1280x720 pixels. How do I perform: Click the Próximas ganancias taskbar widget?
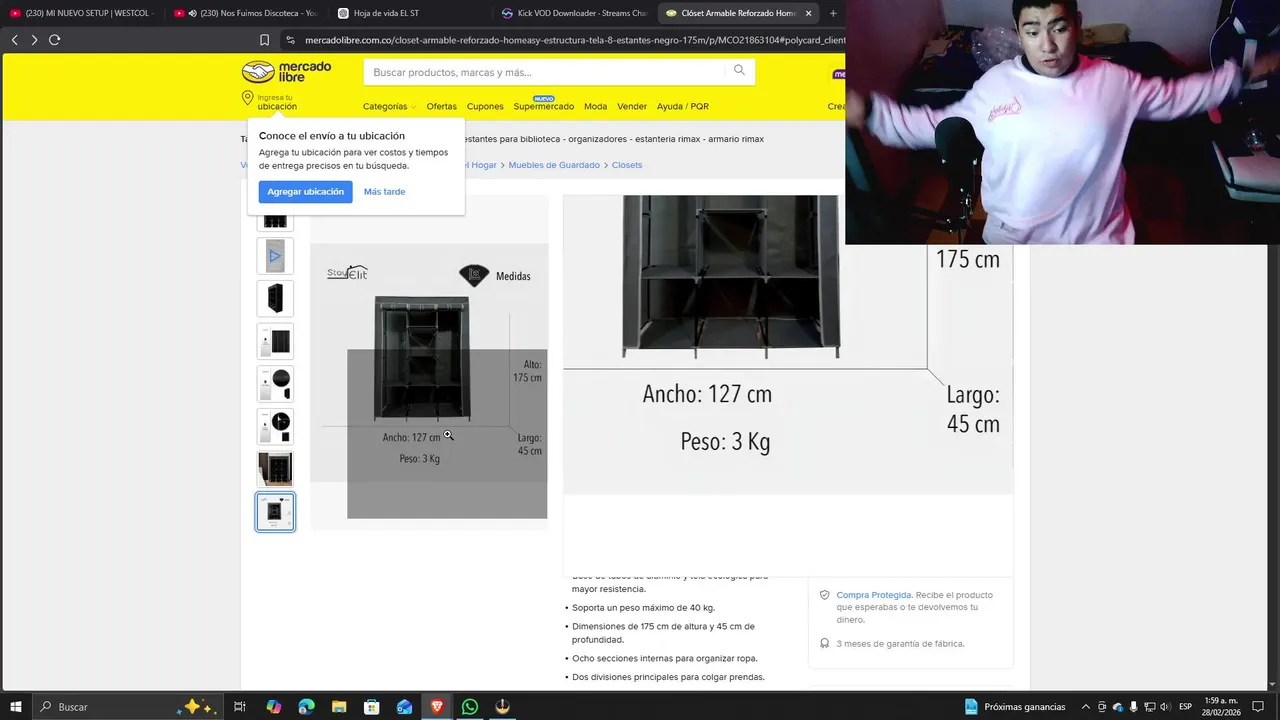(x=1015, y=707)
